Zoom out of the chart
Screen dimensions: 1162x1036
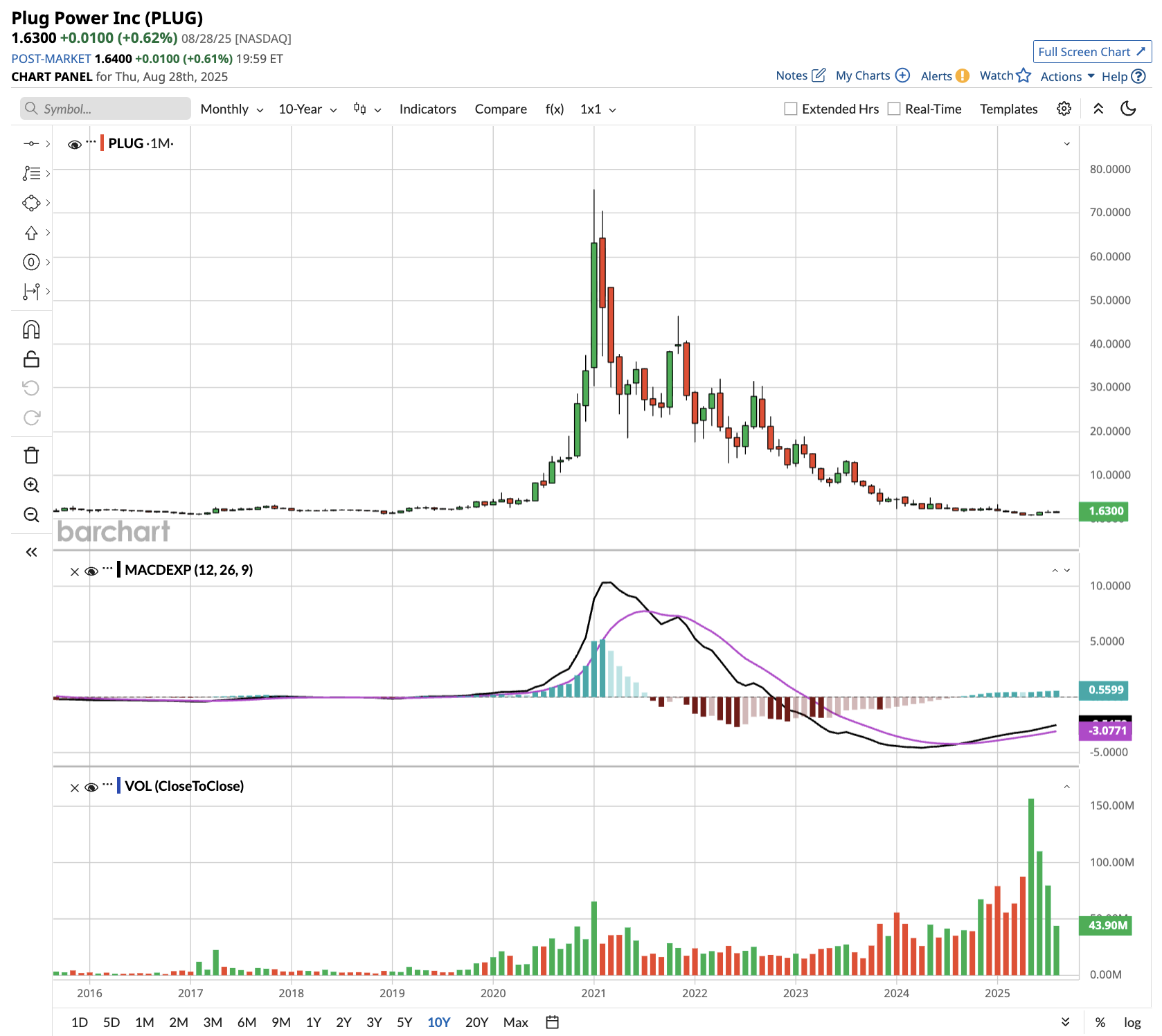coord(31,515)
